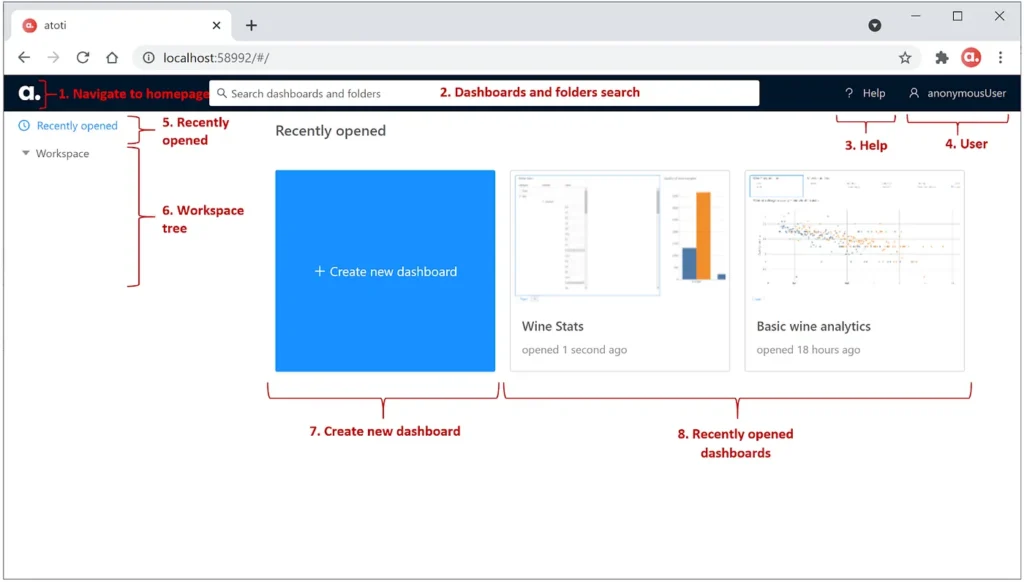Go back in browser history

pyautogui.click(x=24, y=57)
